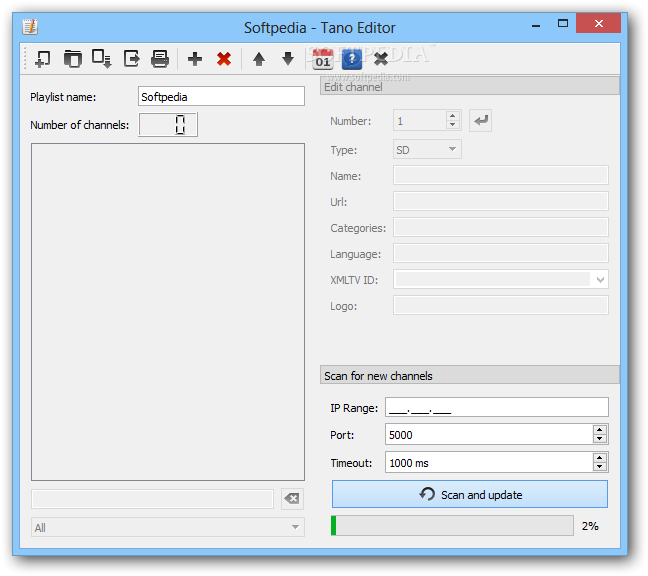This screenshot has width=648, height=576.
Task: Open help with blue question mark icon
Action: tap(352, 59)
